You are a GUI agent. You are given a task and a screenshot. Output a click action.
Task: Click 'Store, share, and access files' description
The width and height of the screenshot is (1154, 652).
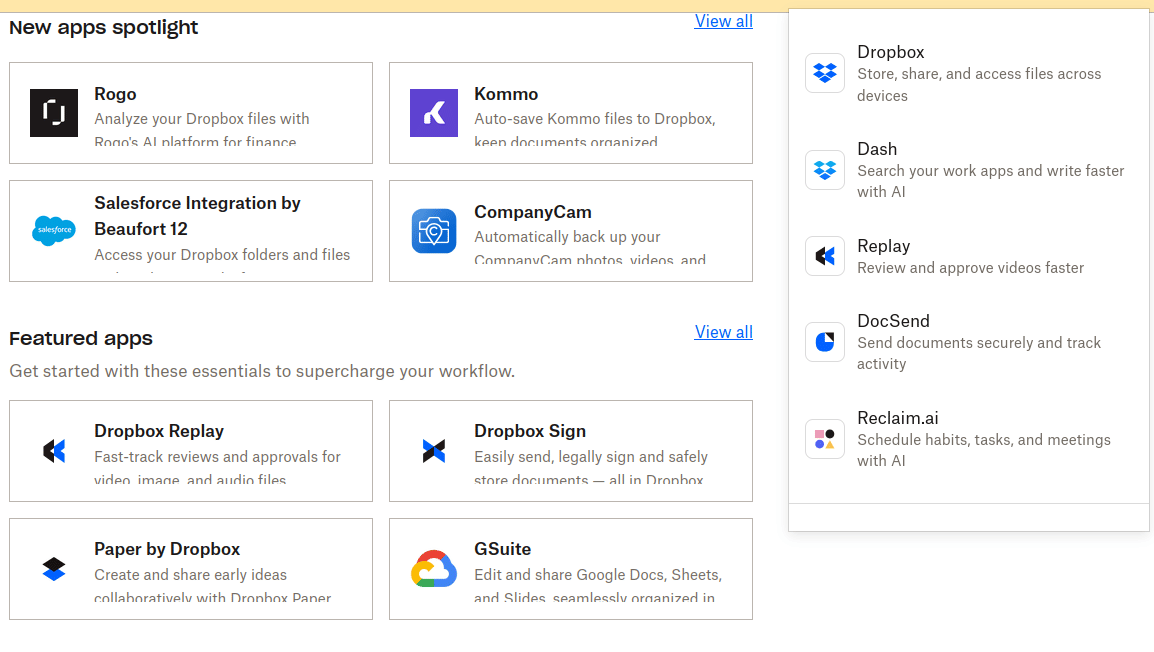979,85
